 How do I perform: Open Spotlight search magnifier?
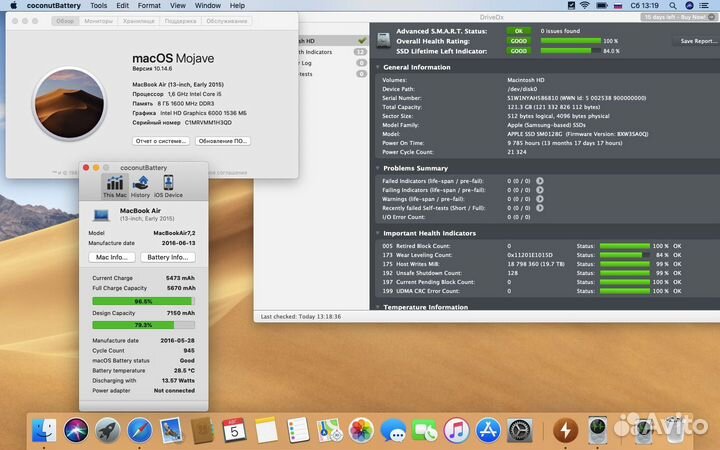point(673,6)
